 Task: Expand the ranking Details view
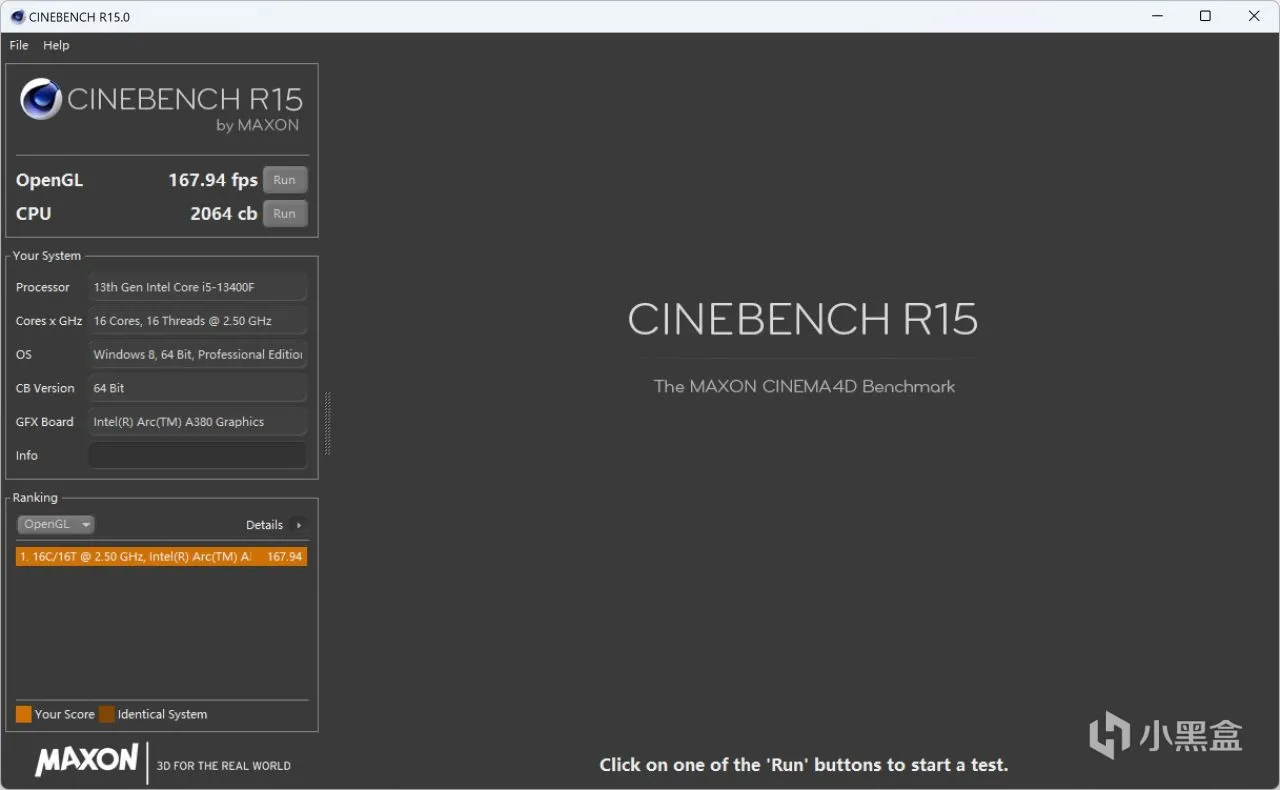275,525
